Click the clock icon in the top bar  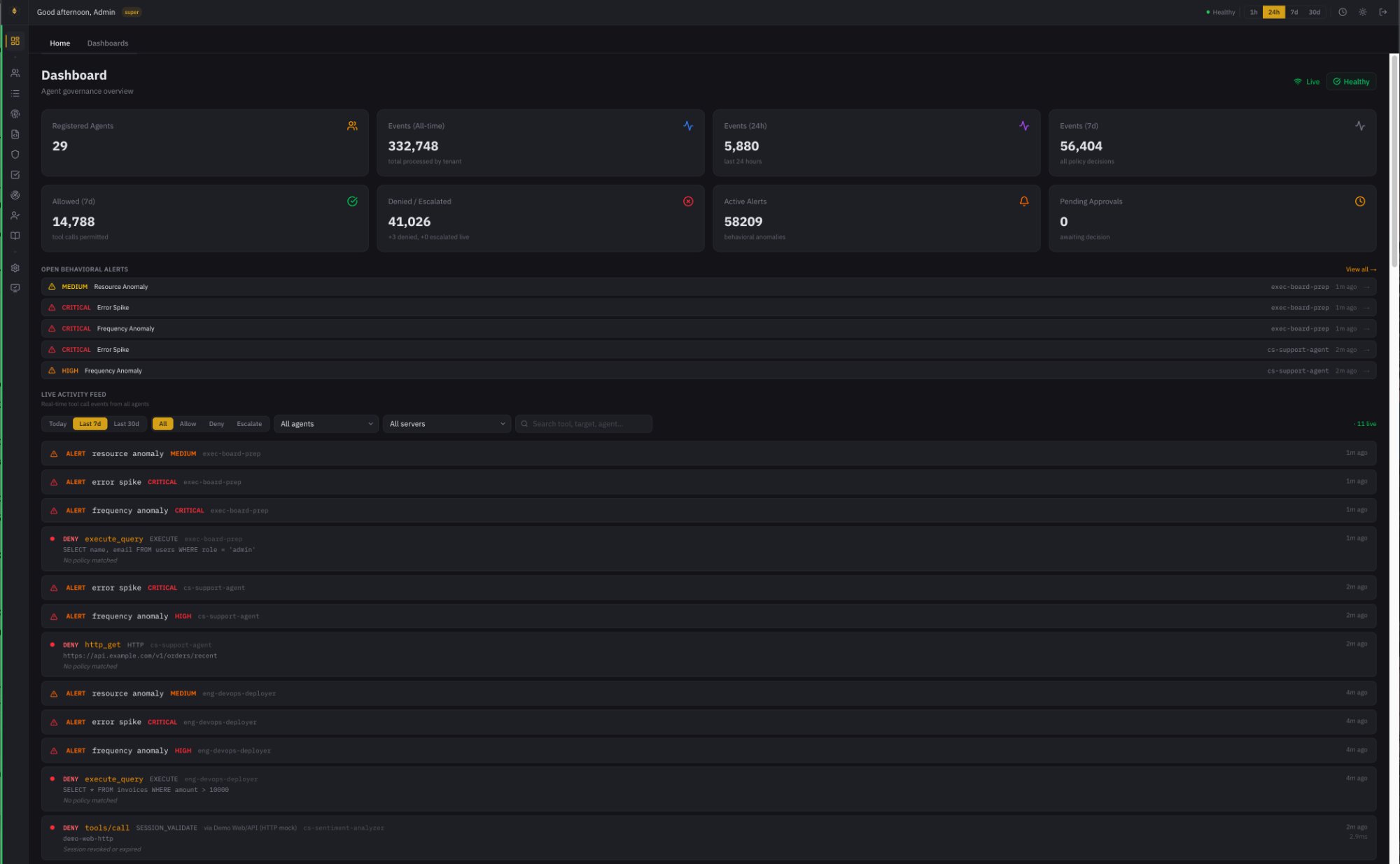click(1341, 12)
